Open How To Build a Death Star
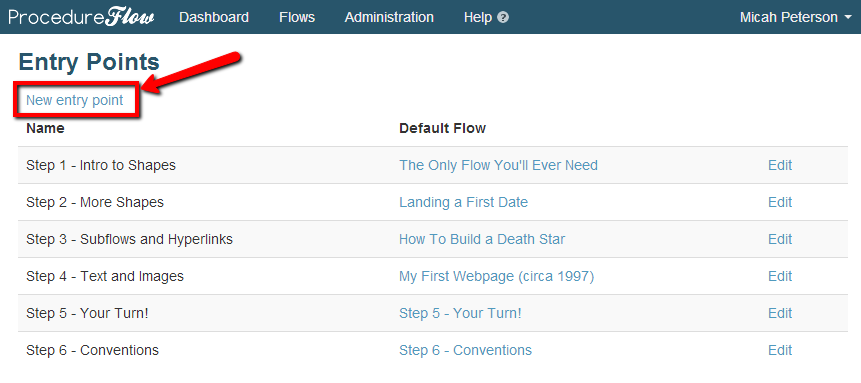The width and height of the screenshot is (861, 383). coord(482,240)
